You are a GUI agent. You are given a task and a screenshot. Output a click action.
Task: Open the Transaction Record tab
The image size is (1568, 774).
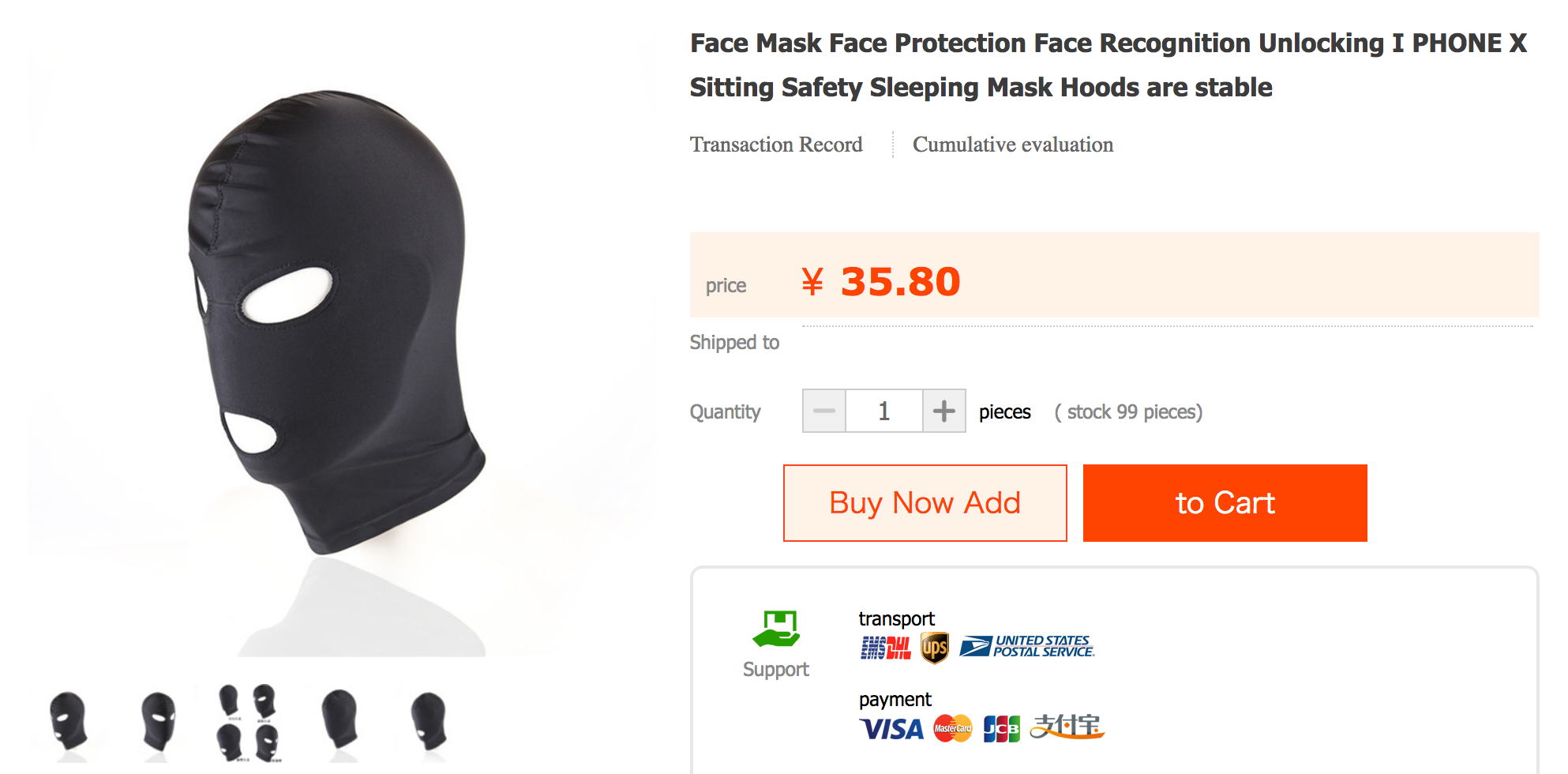pyautogui.click(x=776, y=145)
